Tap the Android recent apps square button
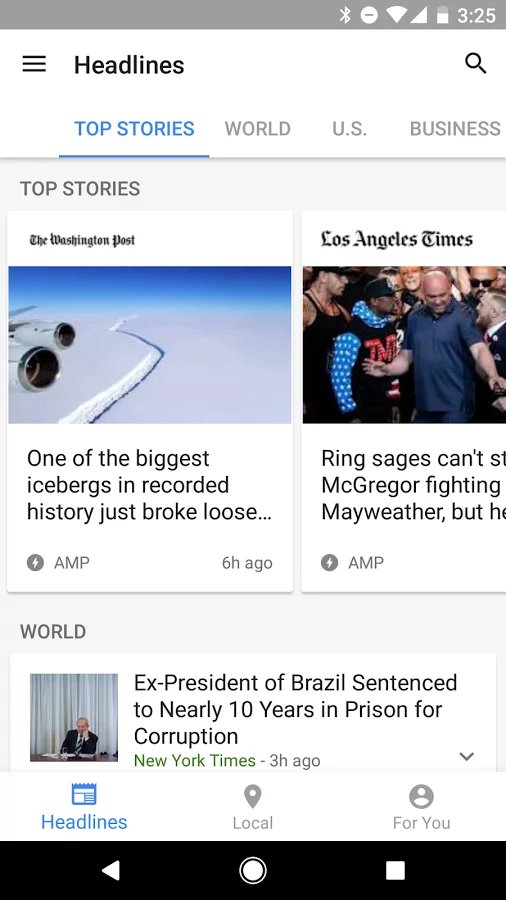This screenshot has width=506, height=900. click(395, 870)
